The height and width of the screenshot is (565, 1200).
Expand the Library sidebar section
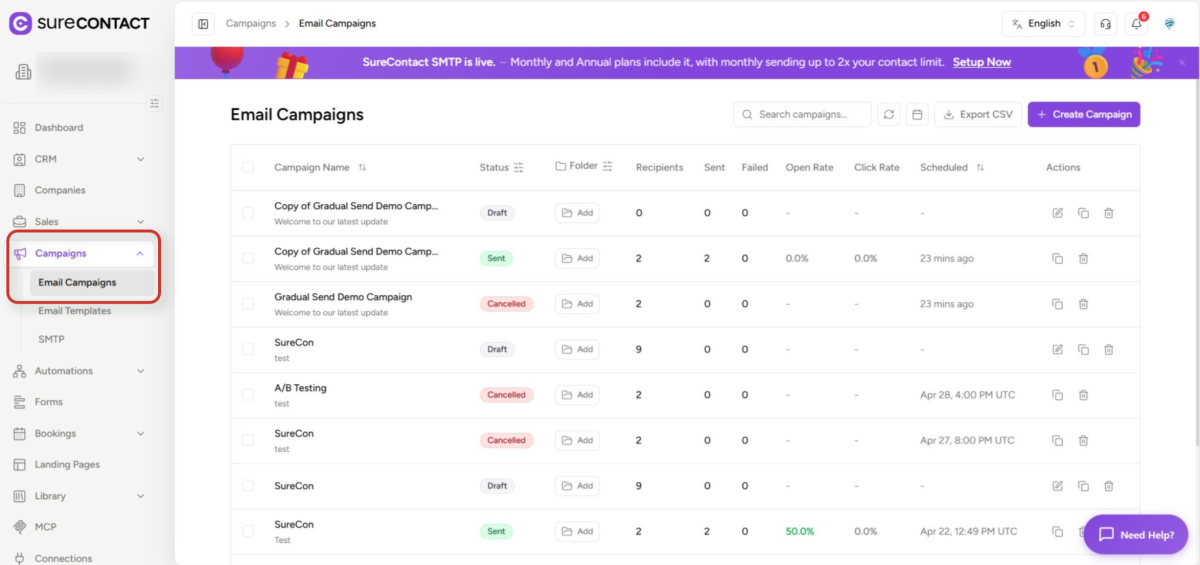[140, 496]
